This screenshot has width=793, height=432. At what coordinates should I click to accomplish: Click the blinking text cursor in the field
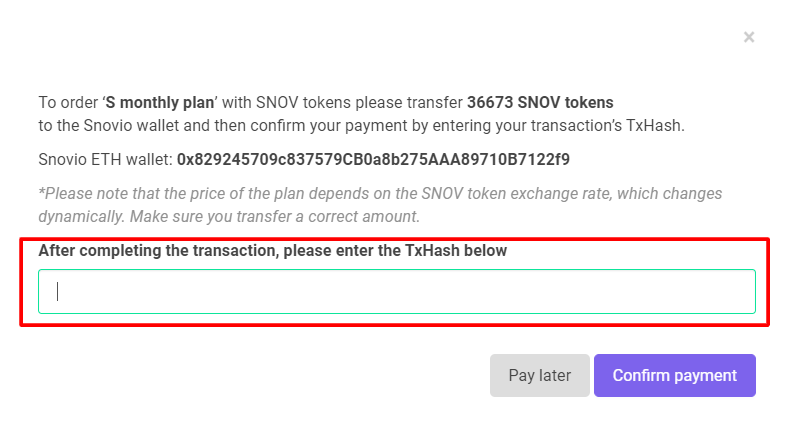(x=58, y=291)
